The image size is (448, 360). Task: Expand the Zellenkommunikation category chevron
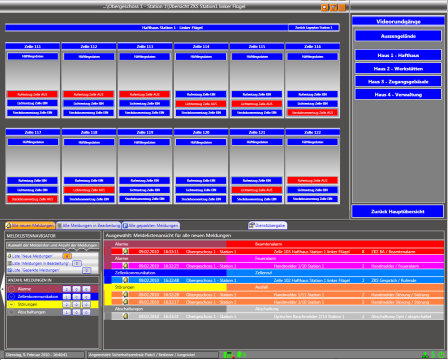[11, 297]
